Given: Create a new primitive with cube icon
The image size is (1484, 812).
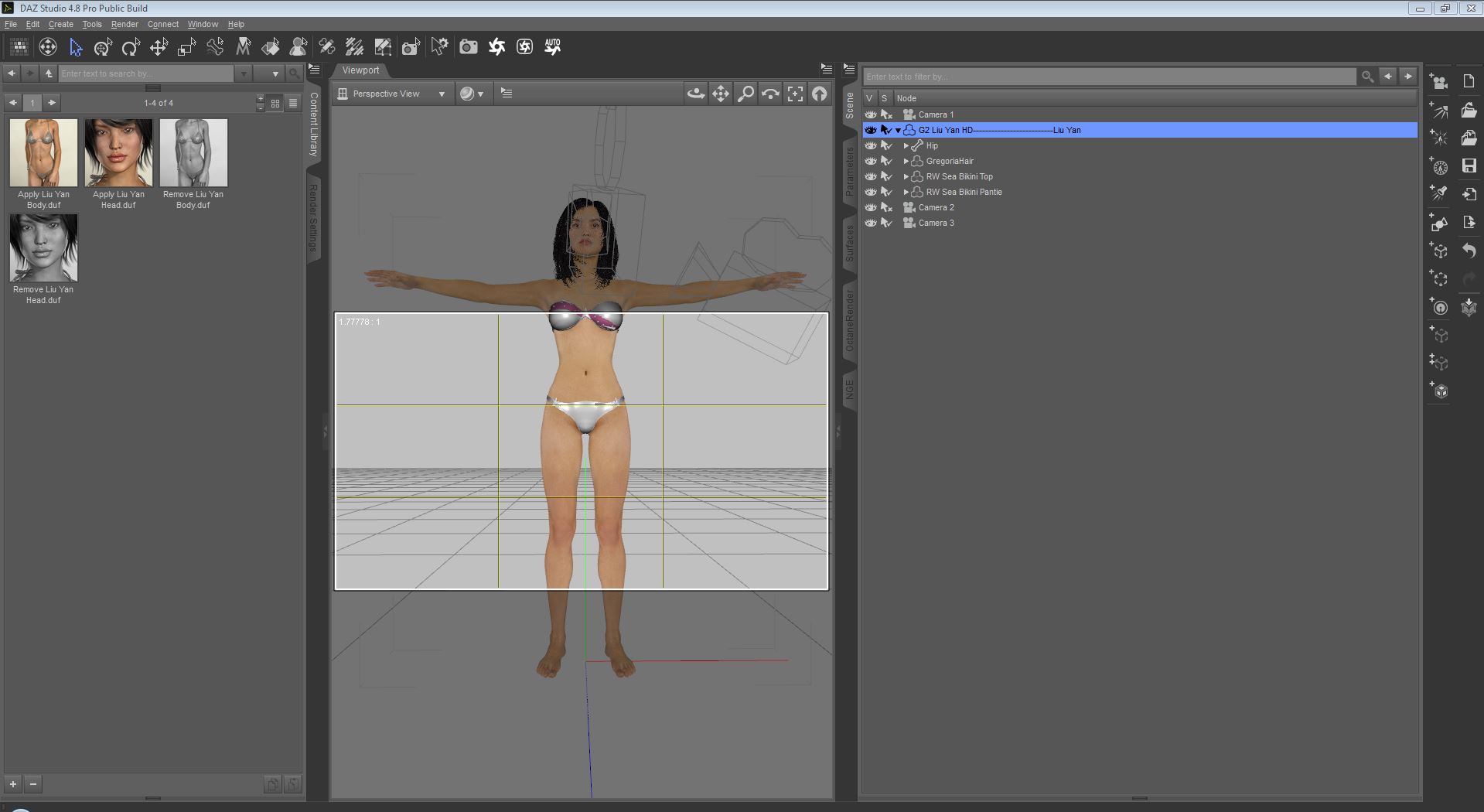Looking at the screenshot, I should [1438, 391].
